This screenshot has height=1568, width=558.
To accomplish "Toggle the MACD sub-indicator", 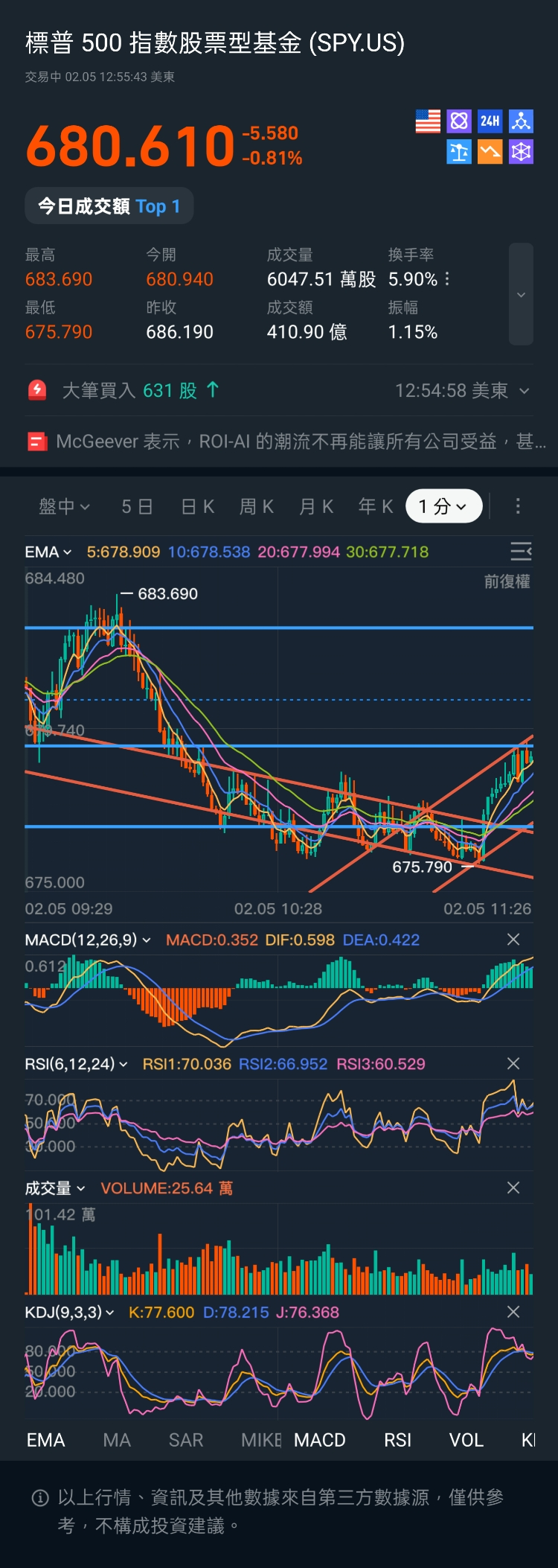I will (320, 1441).
